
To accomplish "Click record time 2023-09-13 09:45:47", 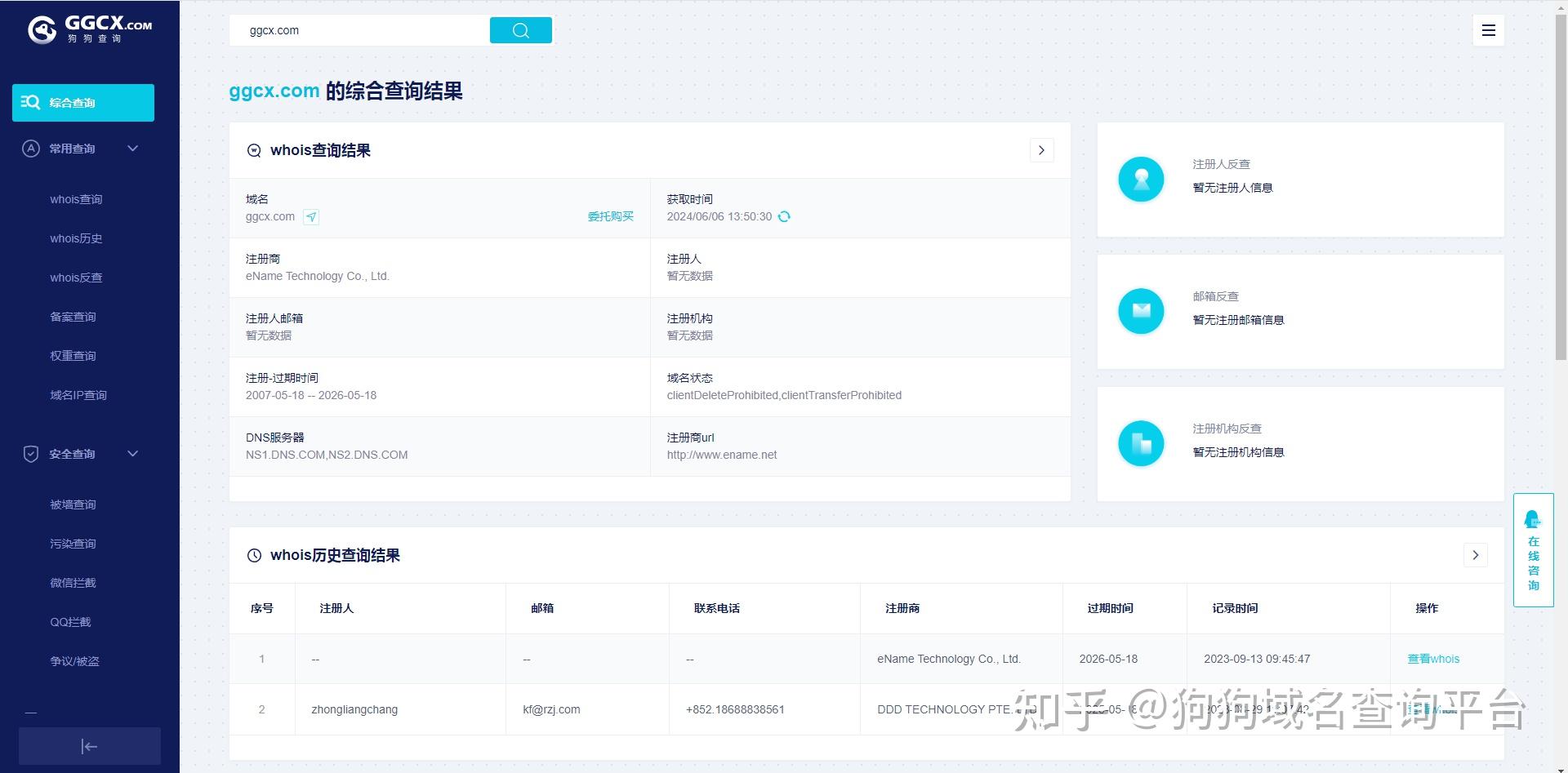I will click(1257, 659).
